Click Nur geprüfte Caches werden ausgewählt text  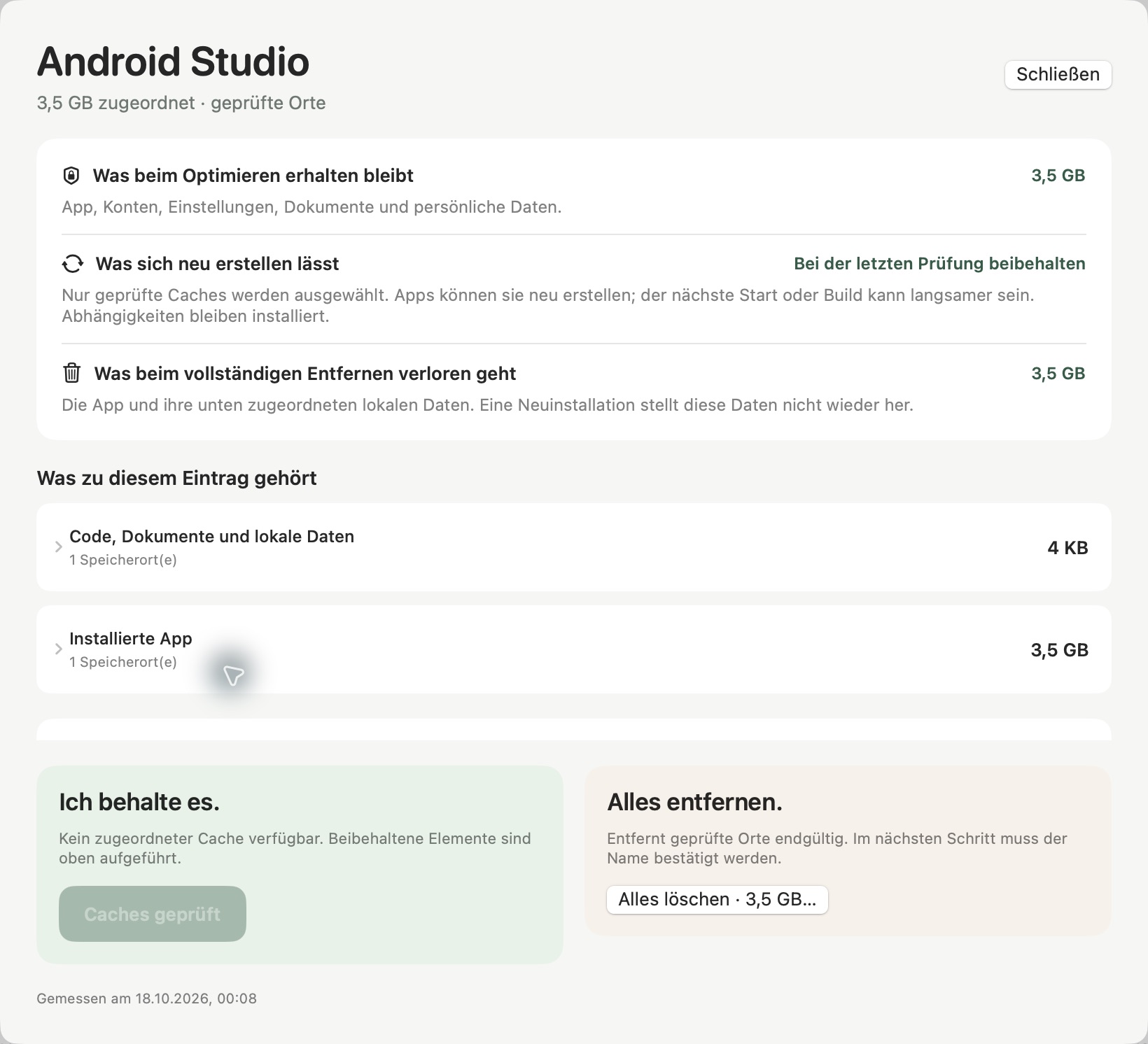[x=547, y=306]
